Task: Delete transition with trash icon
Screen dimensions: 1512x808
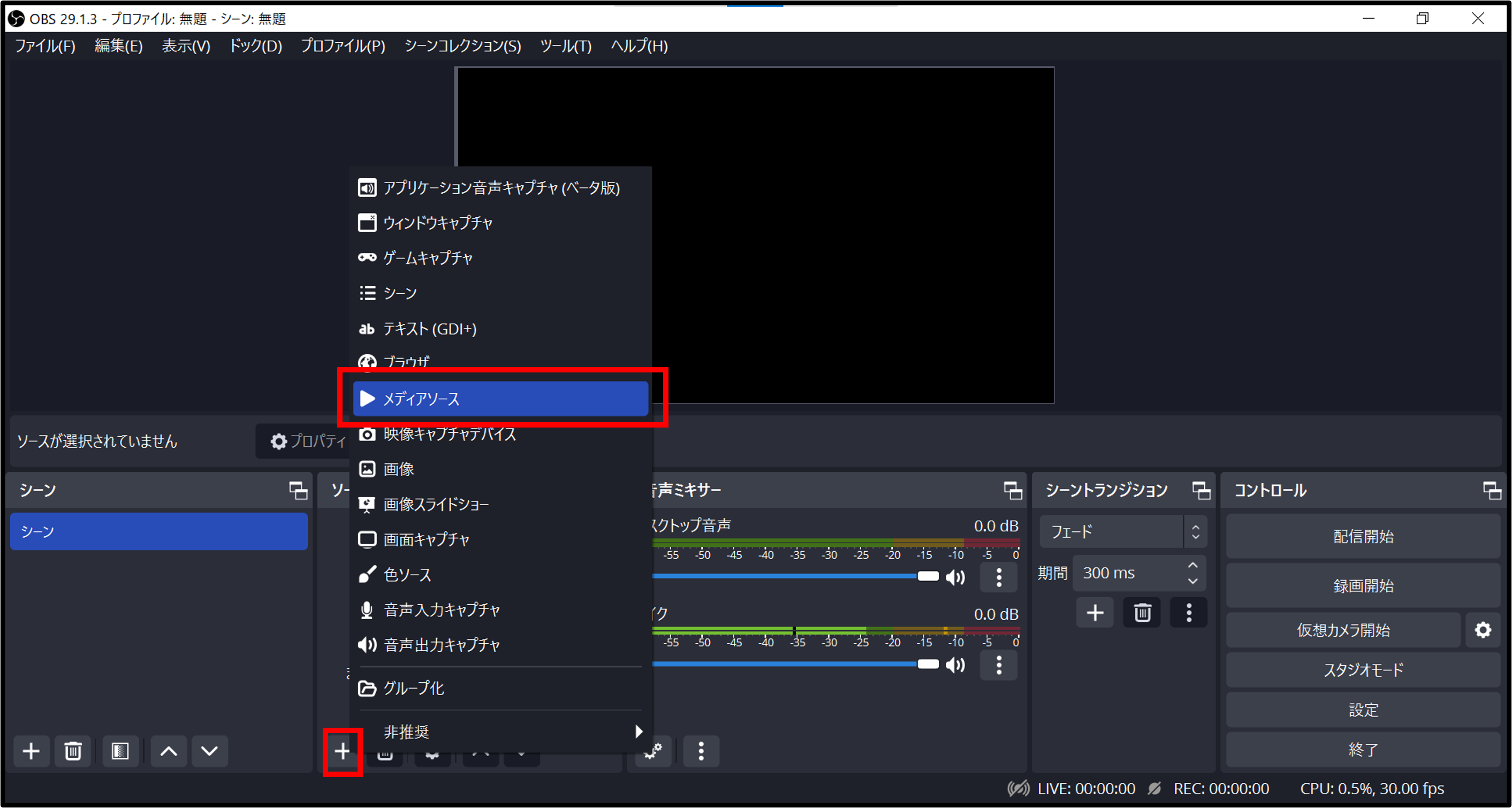Action: 1142,613
